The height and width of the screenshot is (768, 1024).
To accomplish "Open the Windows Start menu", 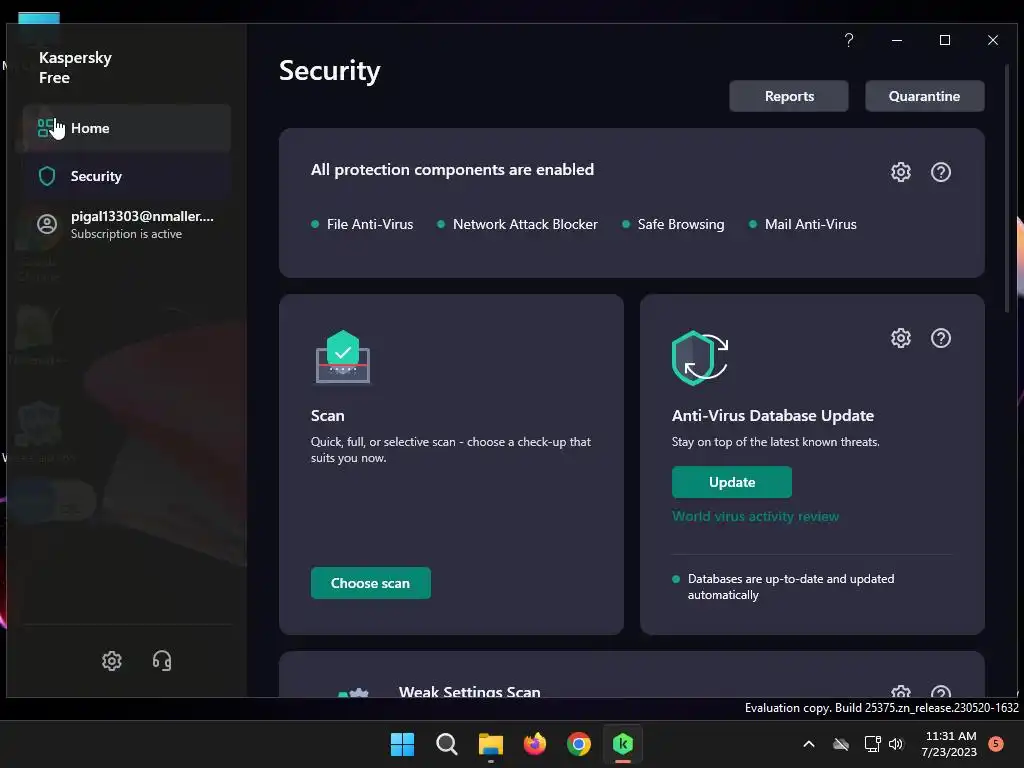I will click(402, 744).
